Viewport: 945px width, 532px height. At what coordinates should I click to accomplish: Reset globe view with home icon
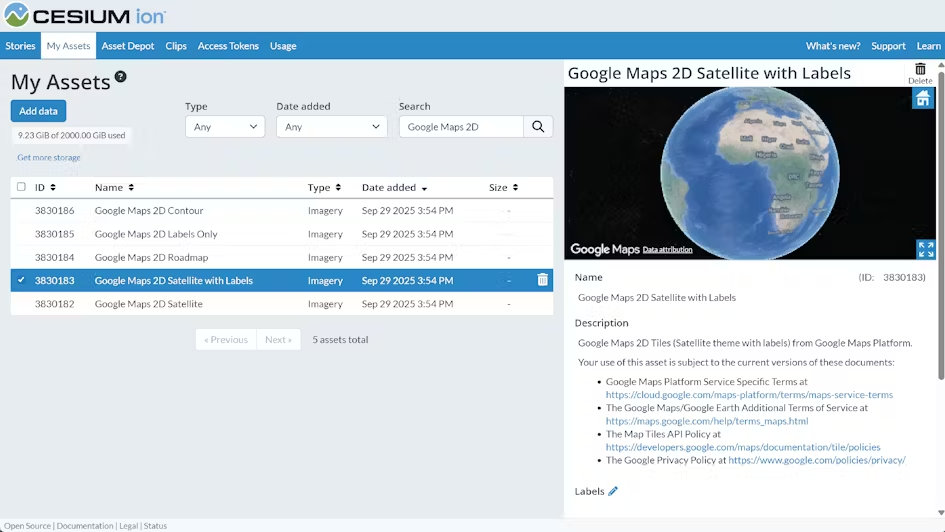(x=923, y=98)
